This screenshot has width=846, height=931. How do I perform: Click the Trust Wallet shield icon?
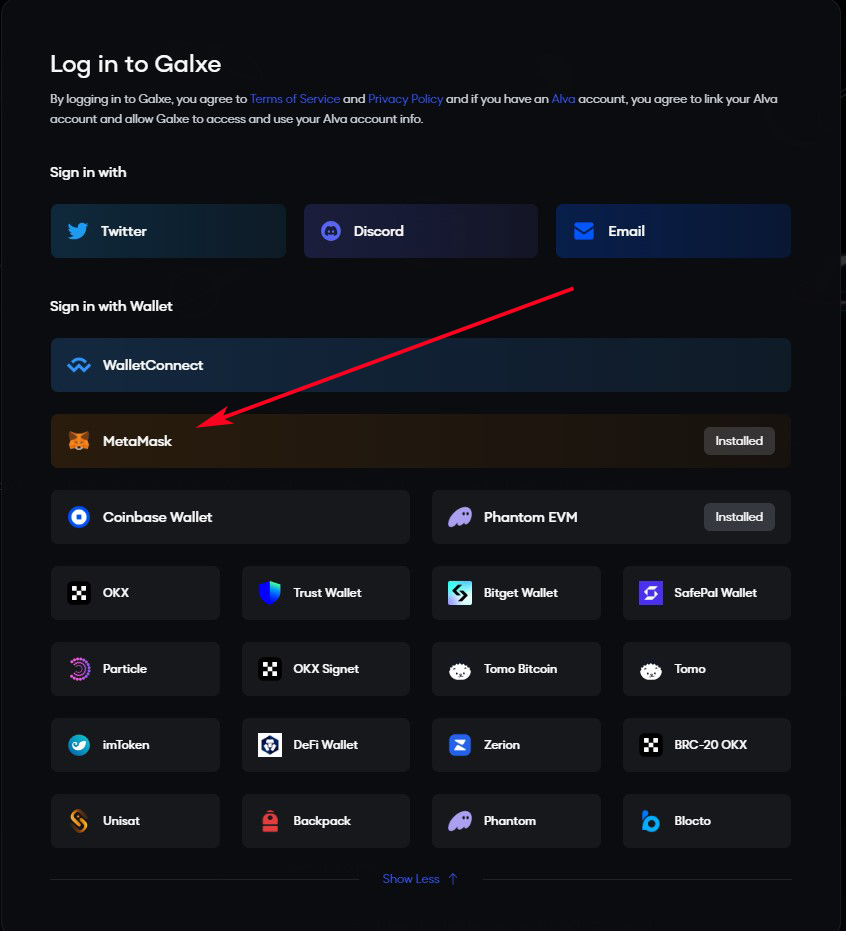tap(270, 593)
